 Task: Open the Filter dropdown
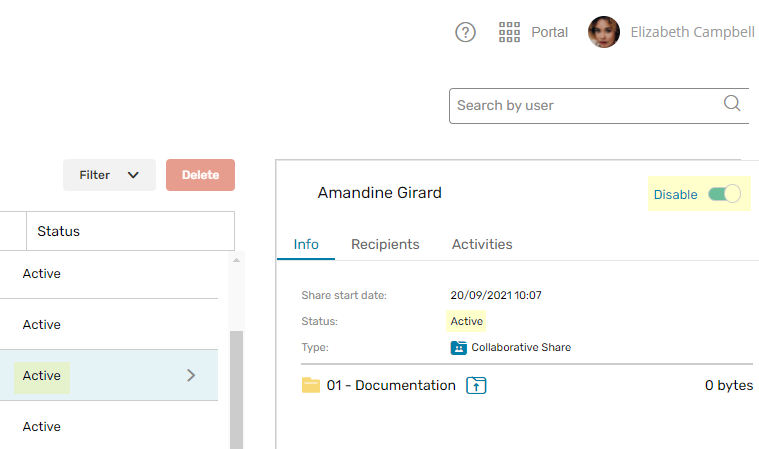[x=109, y=175]
